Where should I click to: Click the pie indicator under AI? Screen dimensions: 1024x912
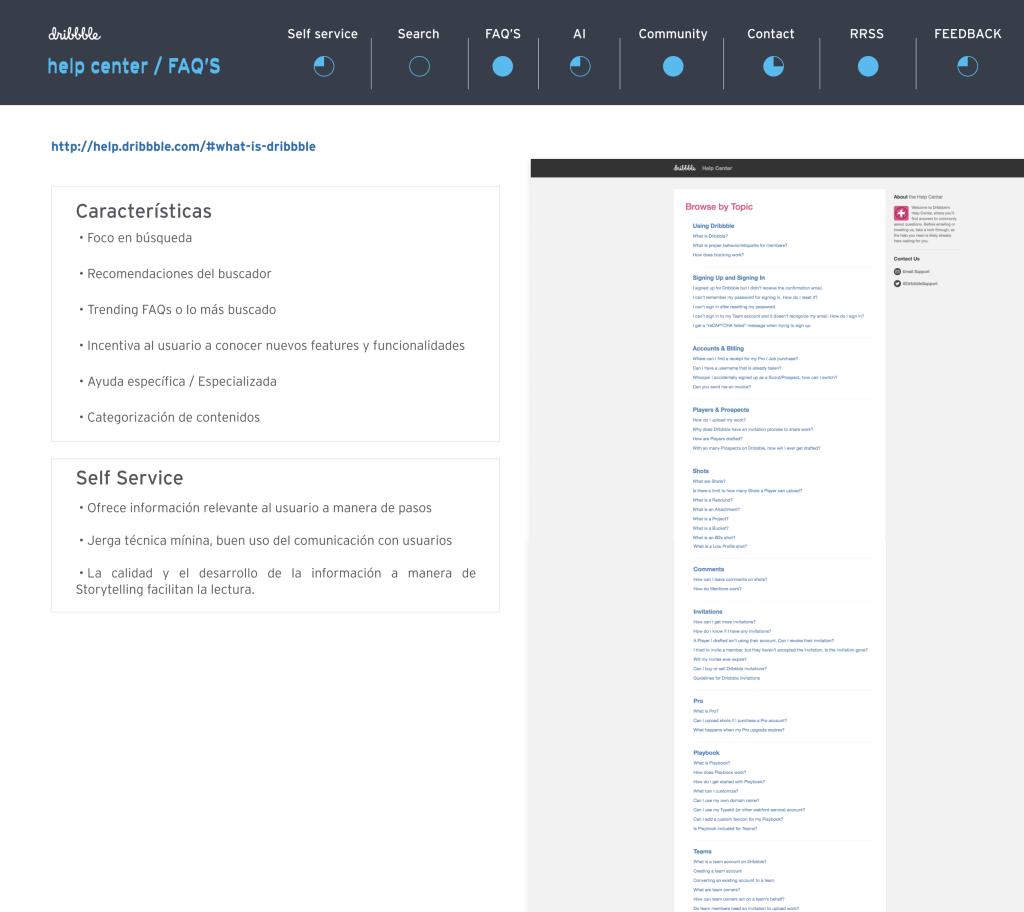coord(580,66)
